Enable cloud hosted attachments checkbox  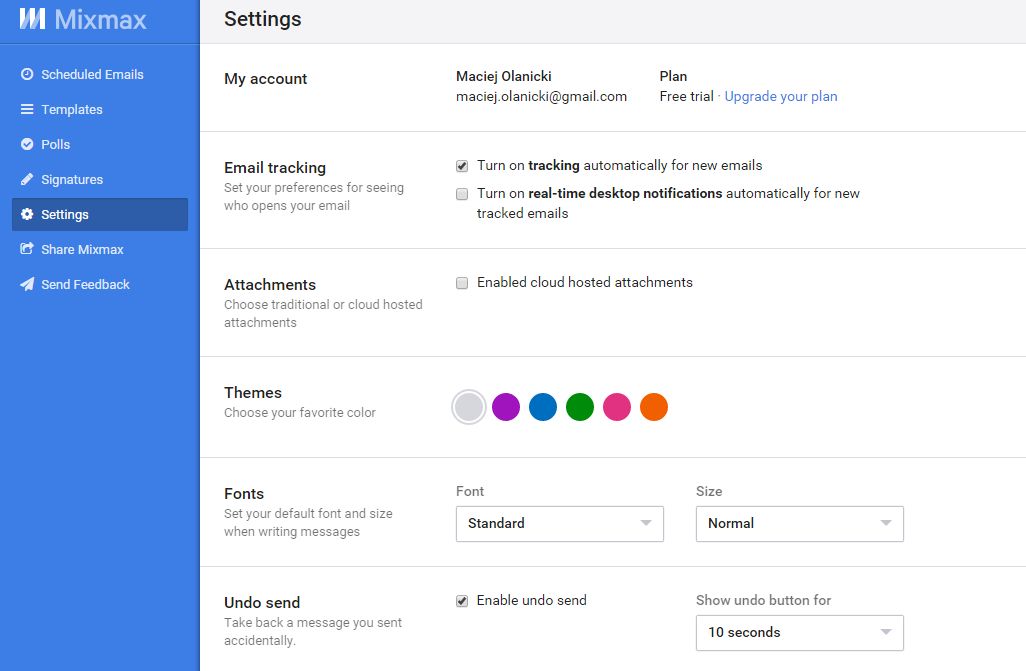462,283
